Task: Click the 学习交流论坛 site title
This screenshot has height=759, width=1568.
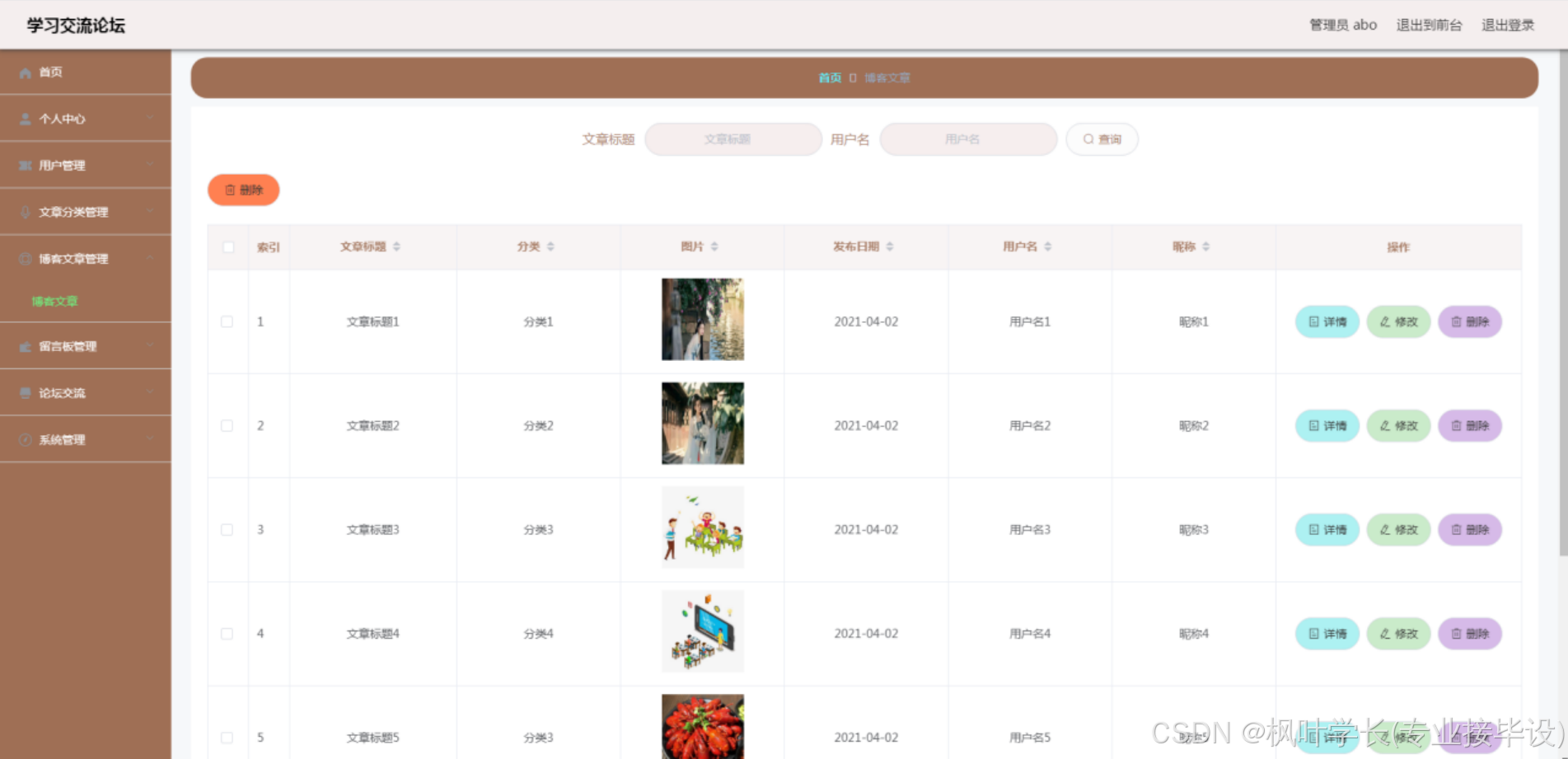Action: (x=76, y=26)
